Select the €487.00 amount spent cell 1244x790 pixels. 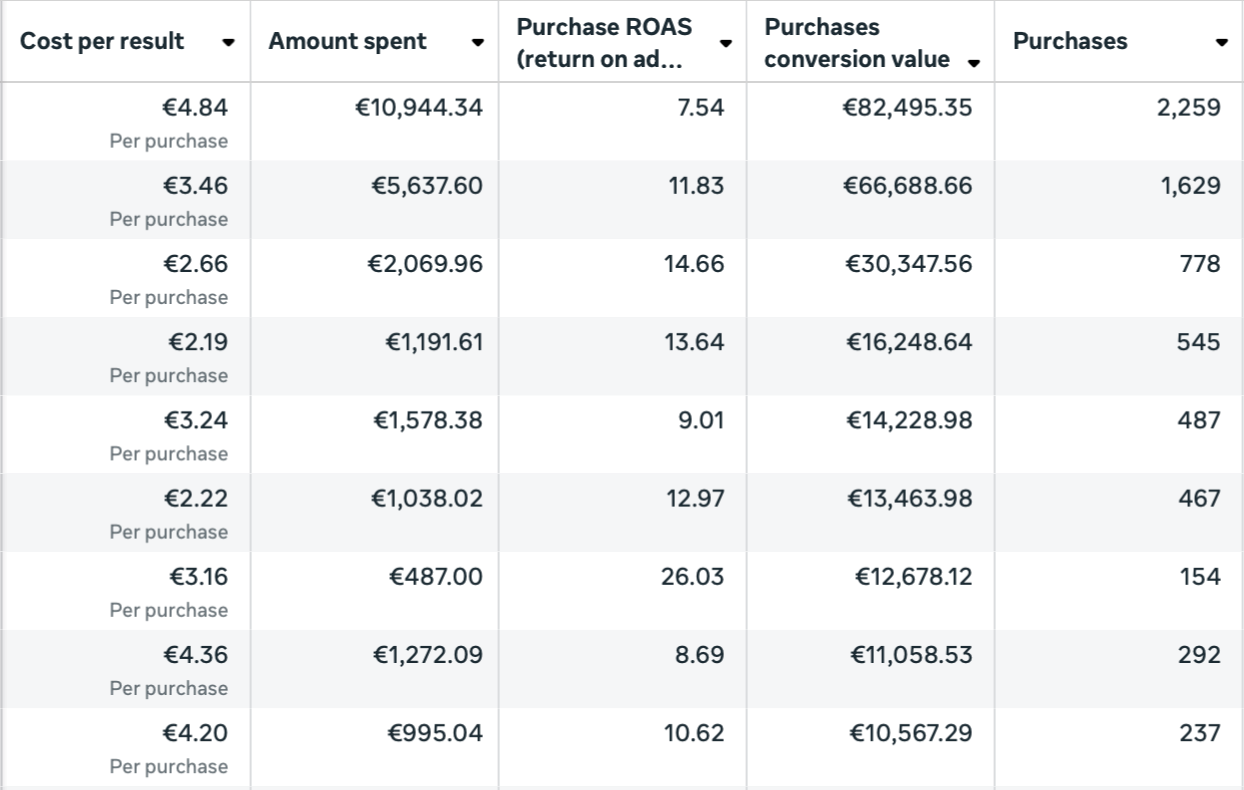(x=435, y=577)
